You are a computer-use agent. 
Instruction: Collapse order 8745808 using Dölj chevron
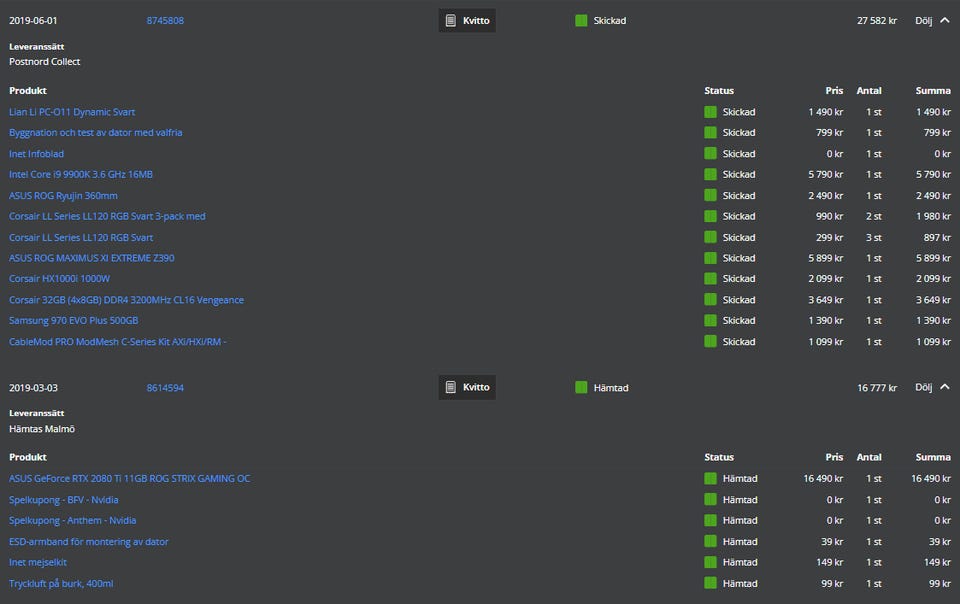[944, 20]
